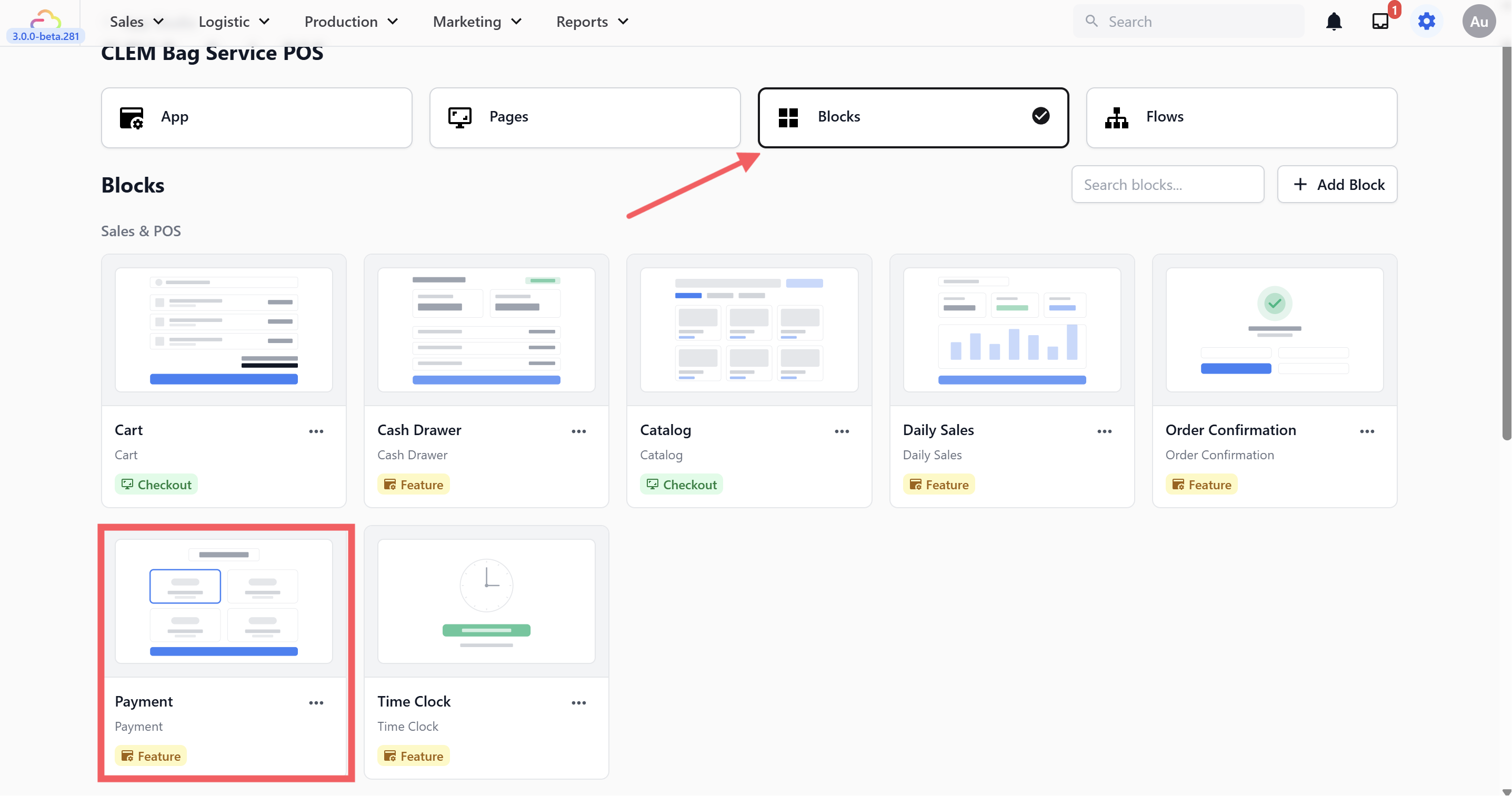The image size is (1512, 796).
Task: Open the Daily Sales block options menu
Action: pyautogui.click(x=1104, y=431)
